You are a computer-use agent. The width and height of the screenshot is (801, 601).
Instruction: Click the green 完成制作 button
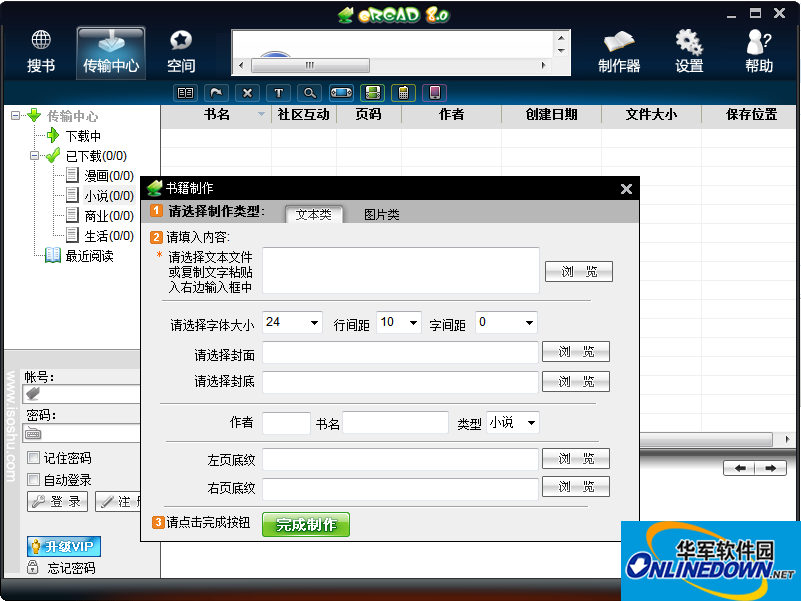(306, 525)
